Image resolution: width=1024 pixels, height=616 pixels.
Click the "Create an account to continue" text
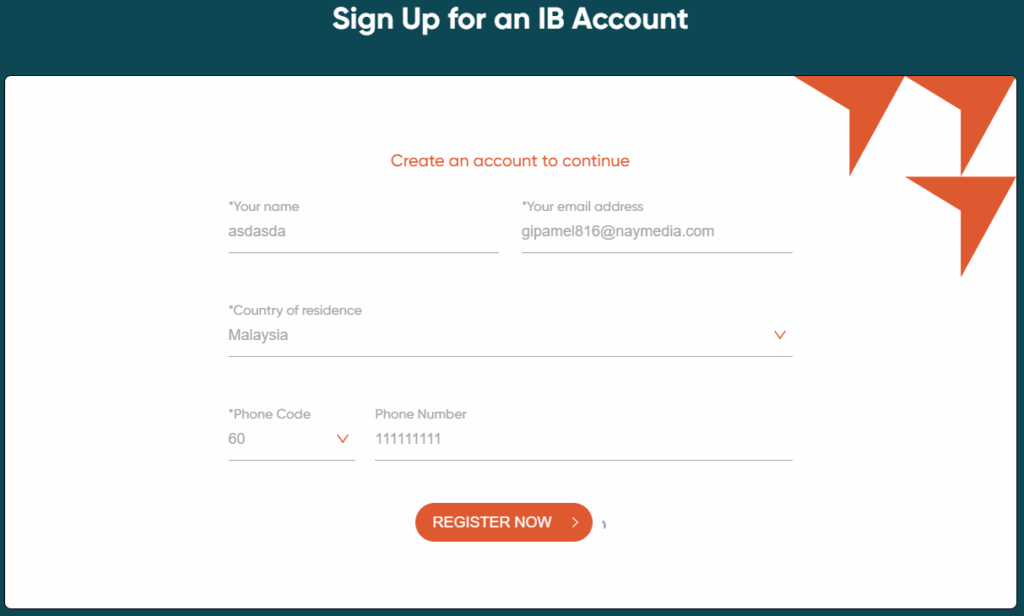[x=510, y=160]
